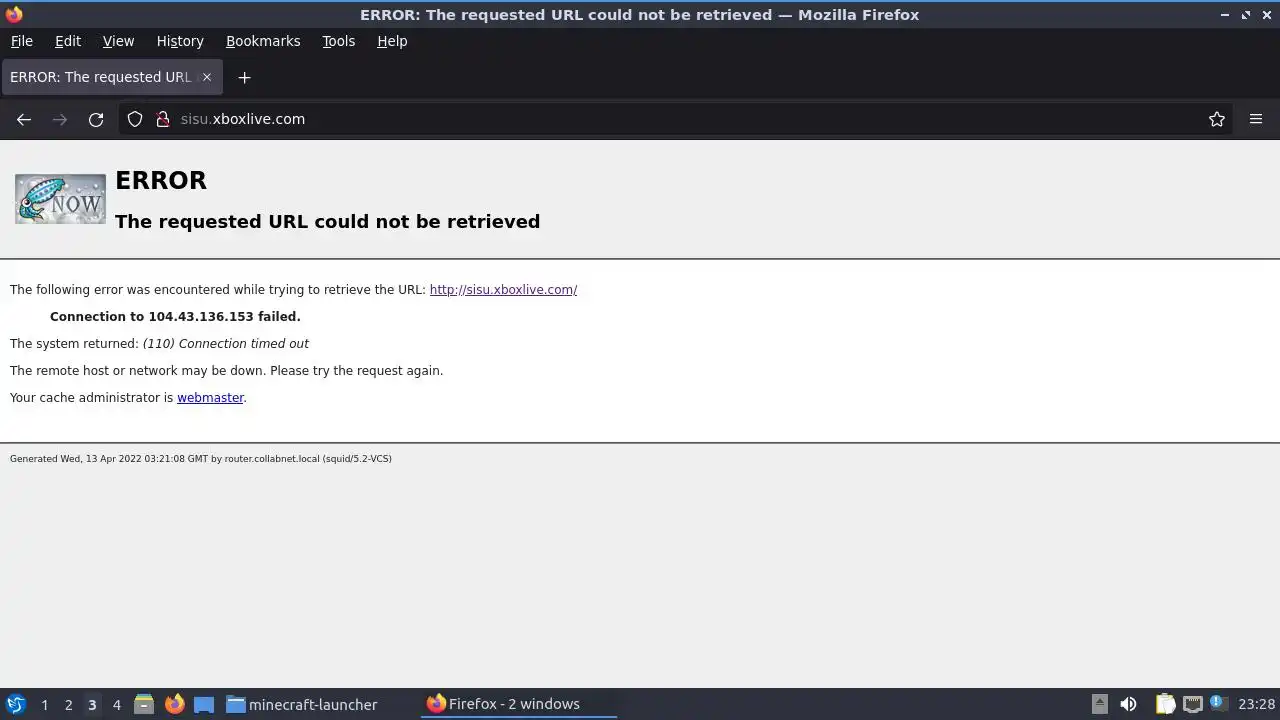Click the 'Connection to 104.43.136.153 failed.' text

point(175,317)
